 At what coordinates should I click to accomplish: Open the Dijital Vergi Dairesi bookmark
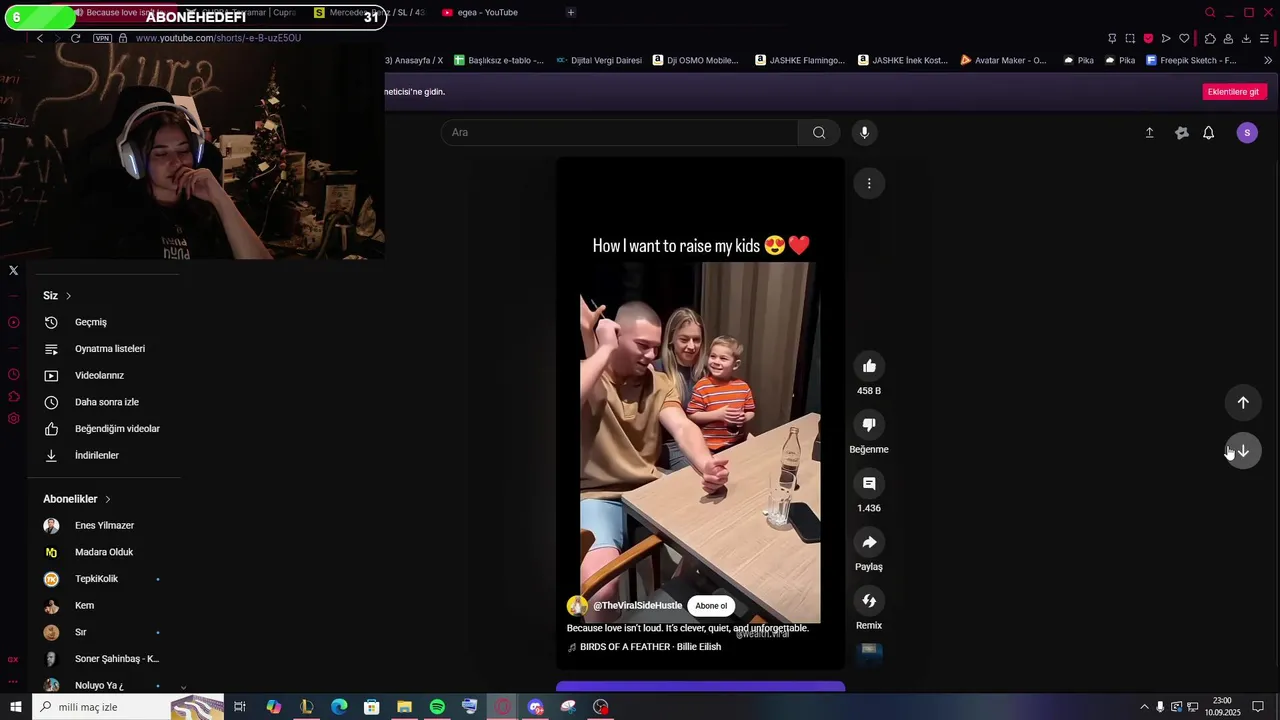pyautogui.click(x=599, y=60)
